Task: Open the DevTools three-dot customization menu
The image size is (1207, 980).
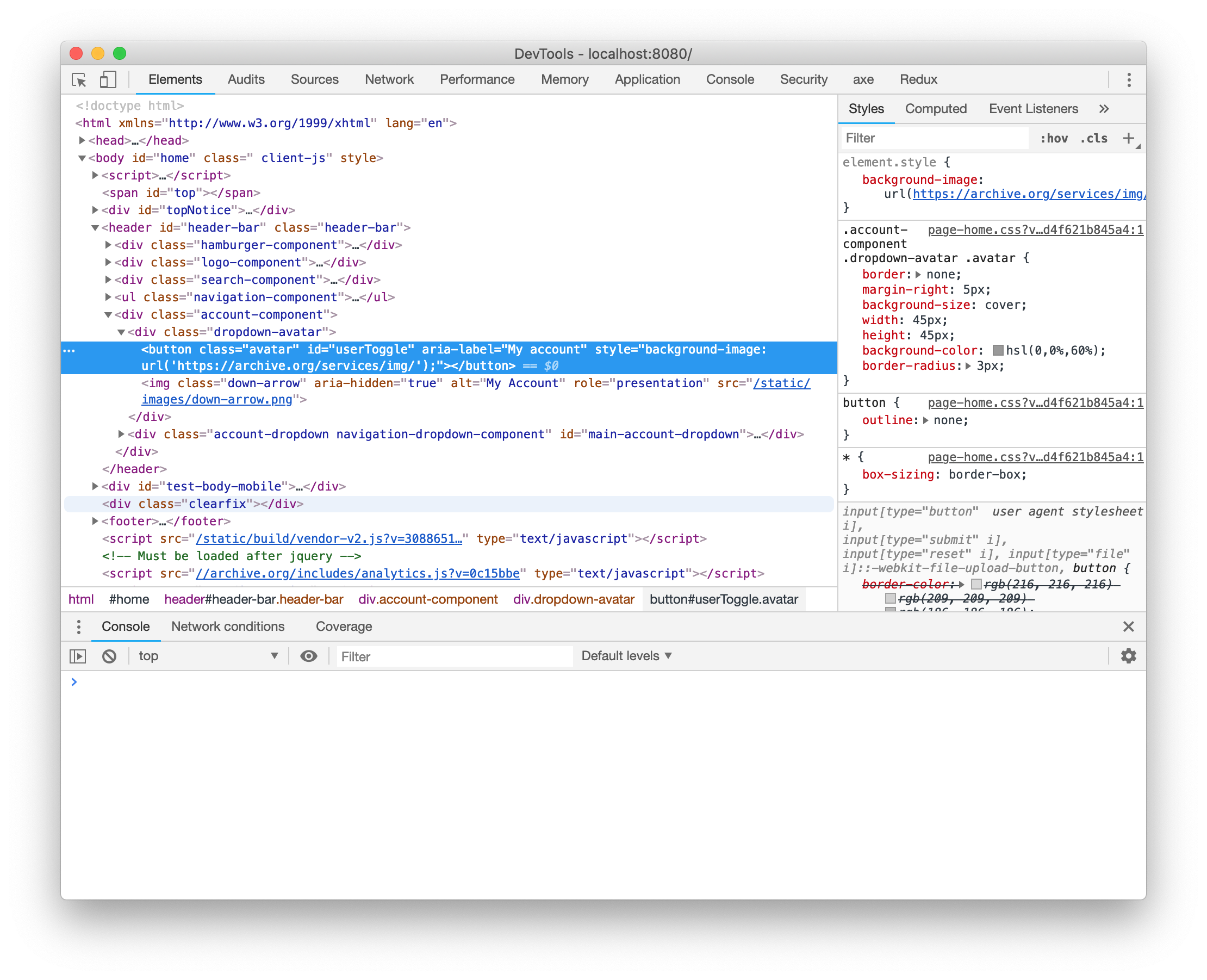Action: [1129, 79]
